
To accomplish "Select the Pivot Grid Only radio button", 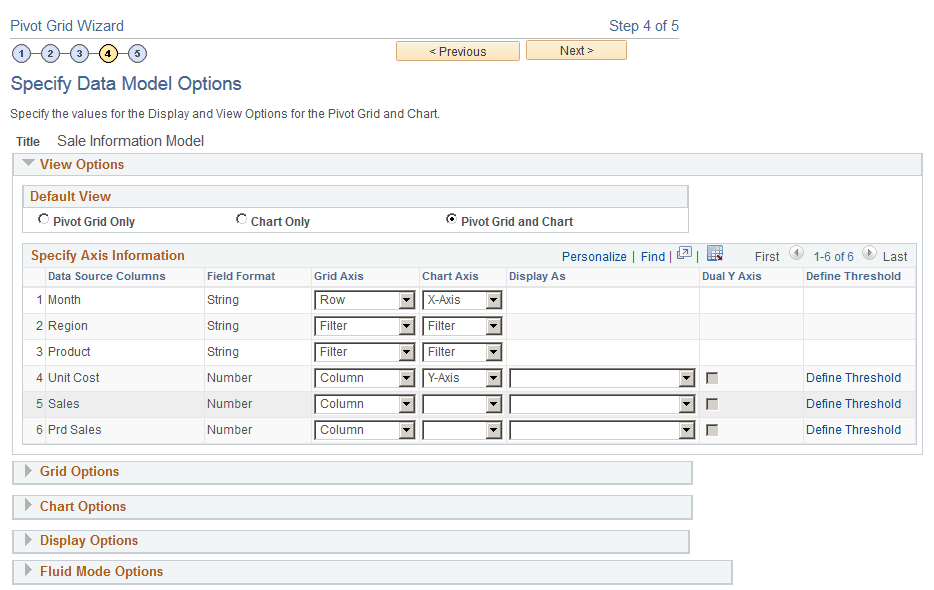I will (x=43, y=218).
